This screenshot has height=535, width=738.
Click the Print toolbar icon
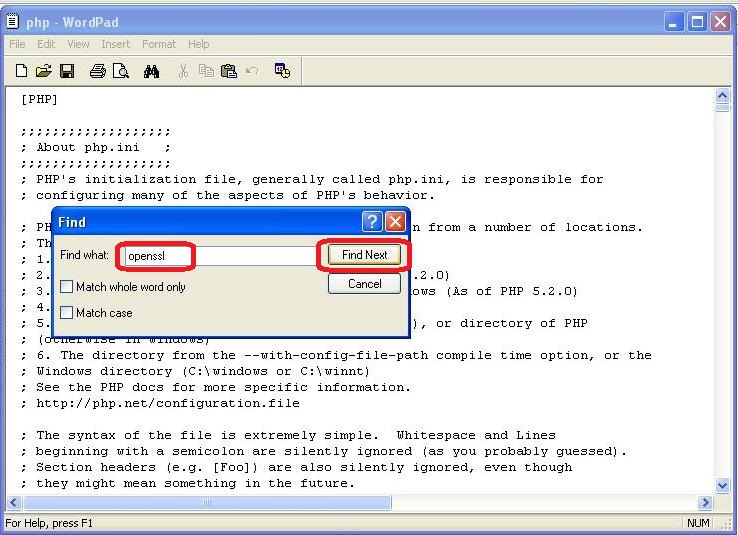pyautogui.click(x=97, y=71)
